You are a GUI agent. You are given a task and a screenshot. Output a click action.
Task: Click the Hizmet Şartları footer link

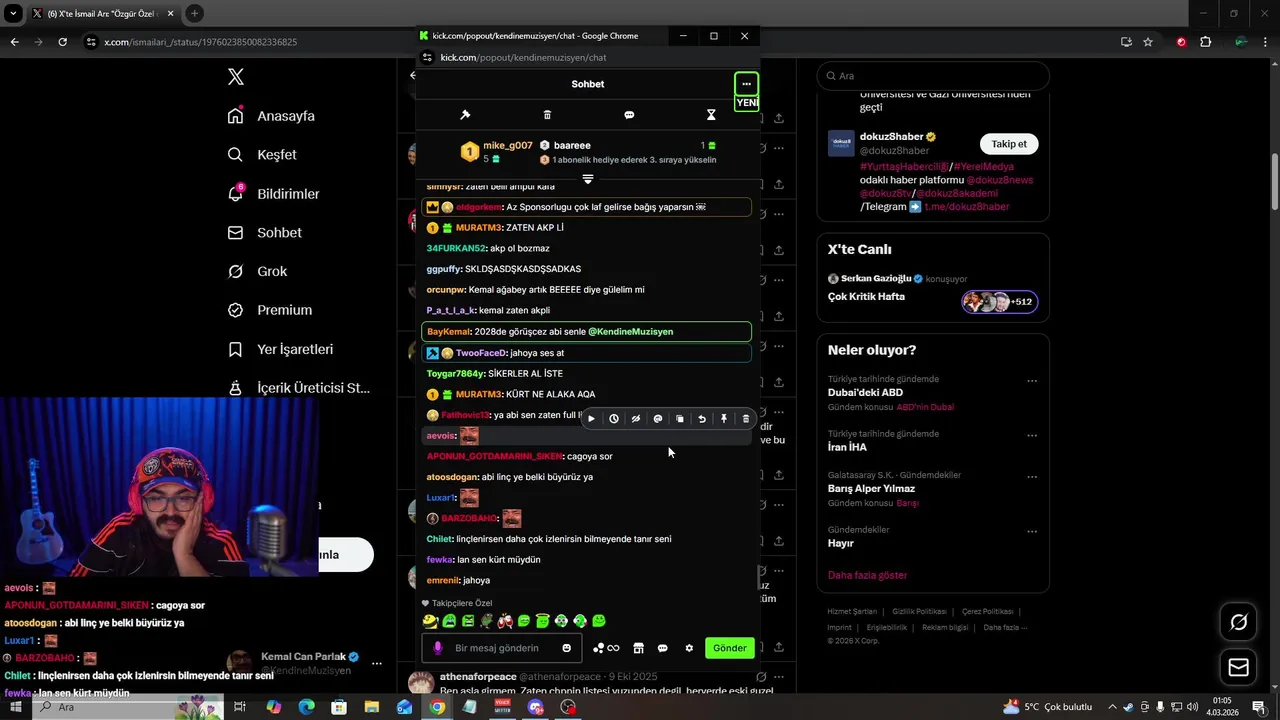click(x=852, y=611)
